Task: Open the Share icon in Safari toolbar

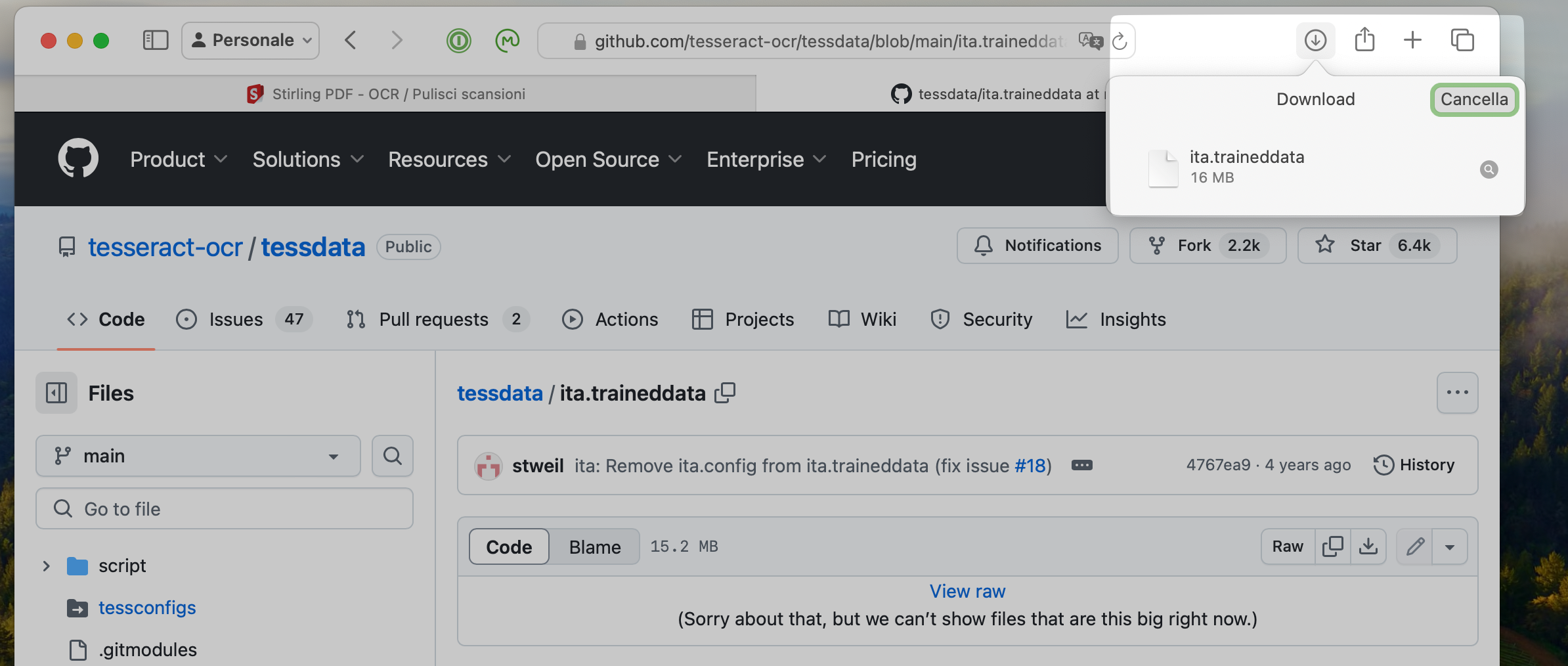Action: click(1364, 40)
